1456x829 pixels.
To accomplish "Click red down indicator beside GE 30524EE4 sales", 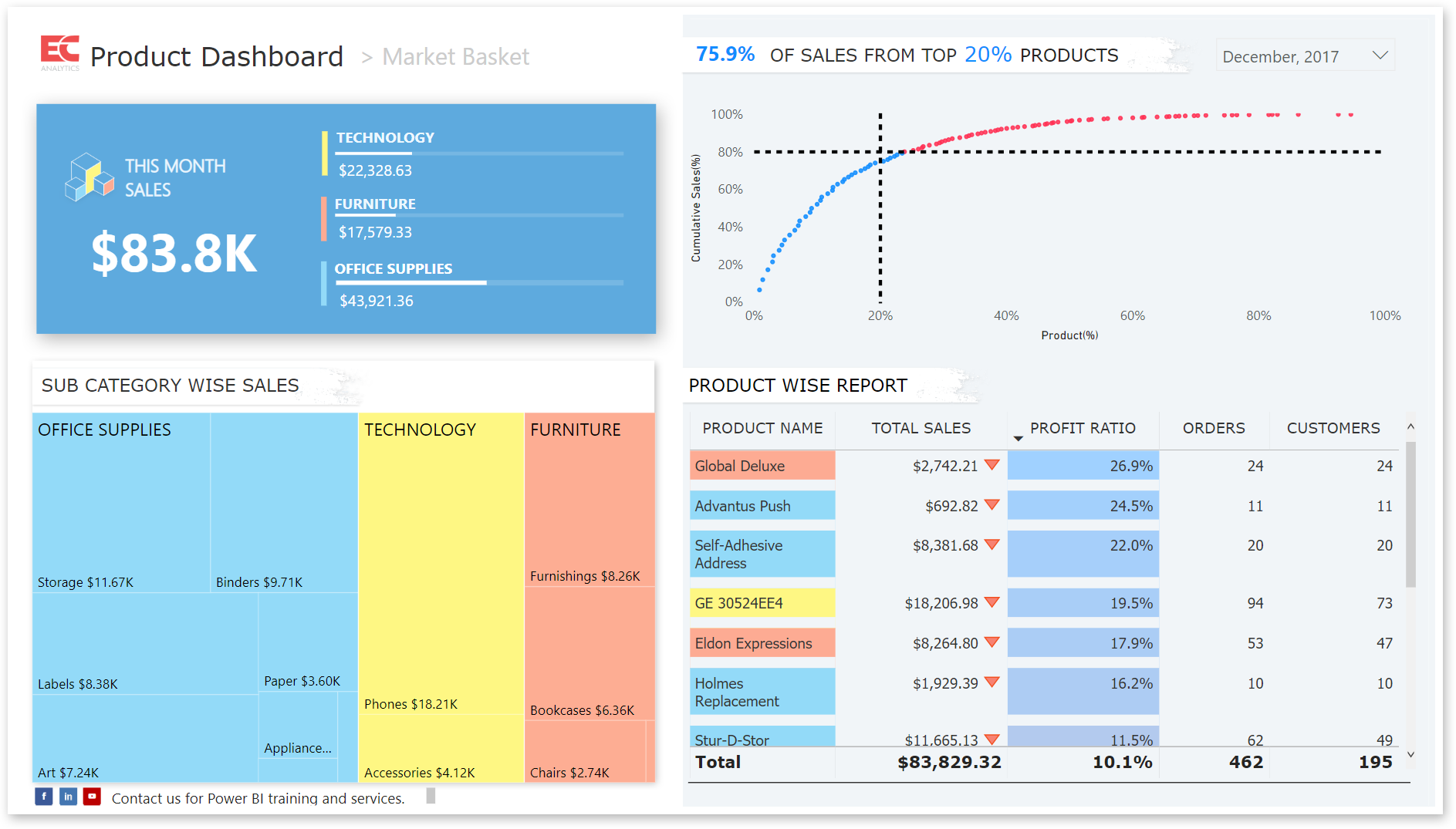I will tap(992, 602).
